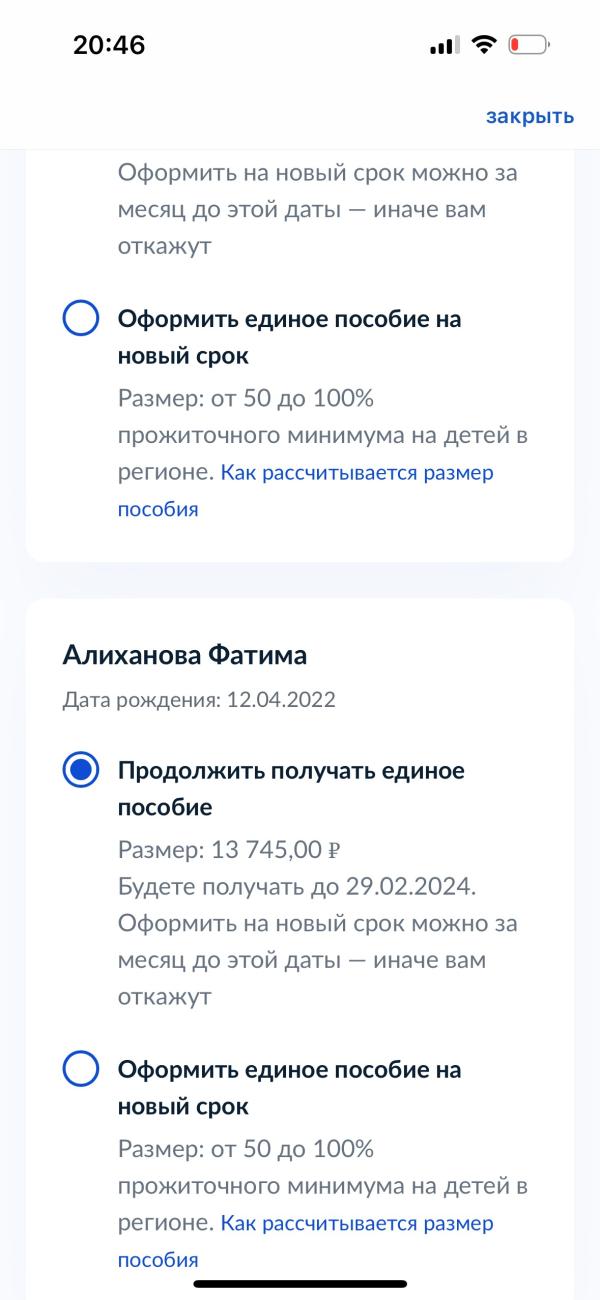
Task: Tap the закрыть link at top
Action: pyautogui.click(x=530, y=116)
